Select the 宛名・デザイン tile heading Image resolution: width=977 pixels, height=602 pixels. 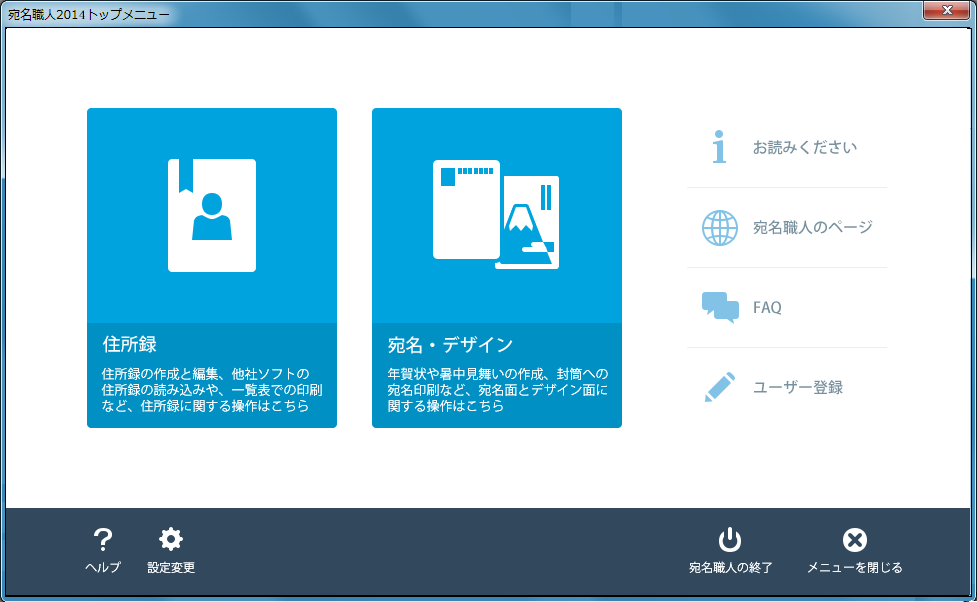tap(450, 345)
